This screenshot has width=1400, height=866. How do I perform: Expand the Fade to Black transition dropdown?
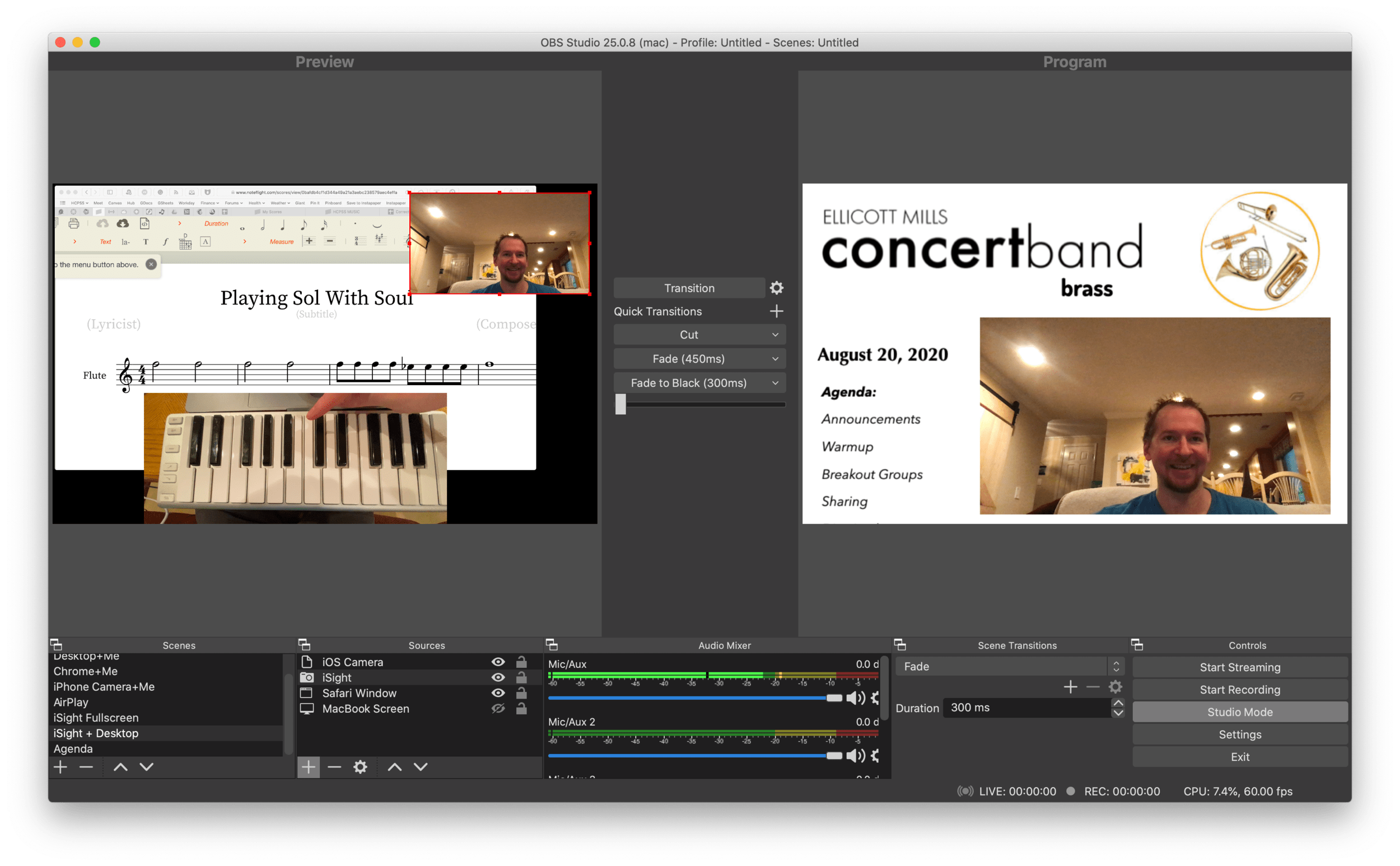click(x=775, y=382)
